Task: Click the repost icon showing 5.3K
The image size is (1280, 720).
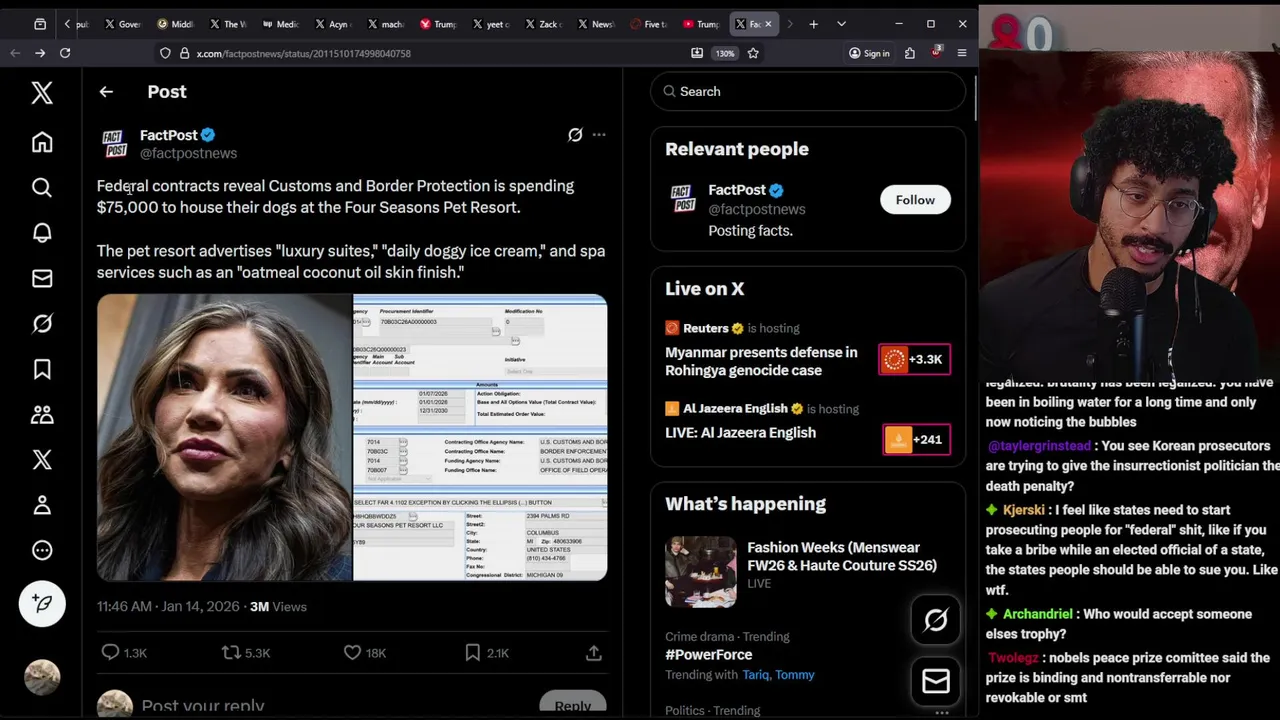Action: click(x=246, y=652)
